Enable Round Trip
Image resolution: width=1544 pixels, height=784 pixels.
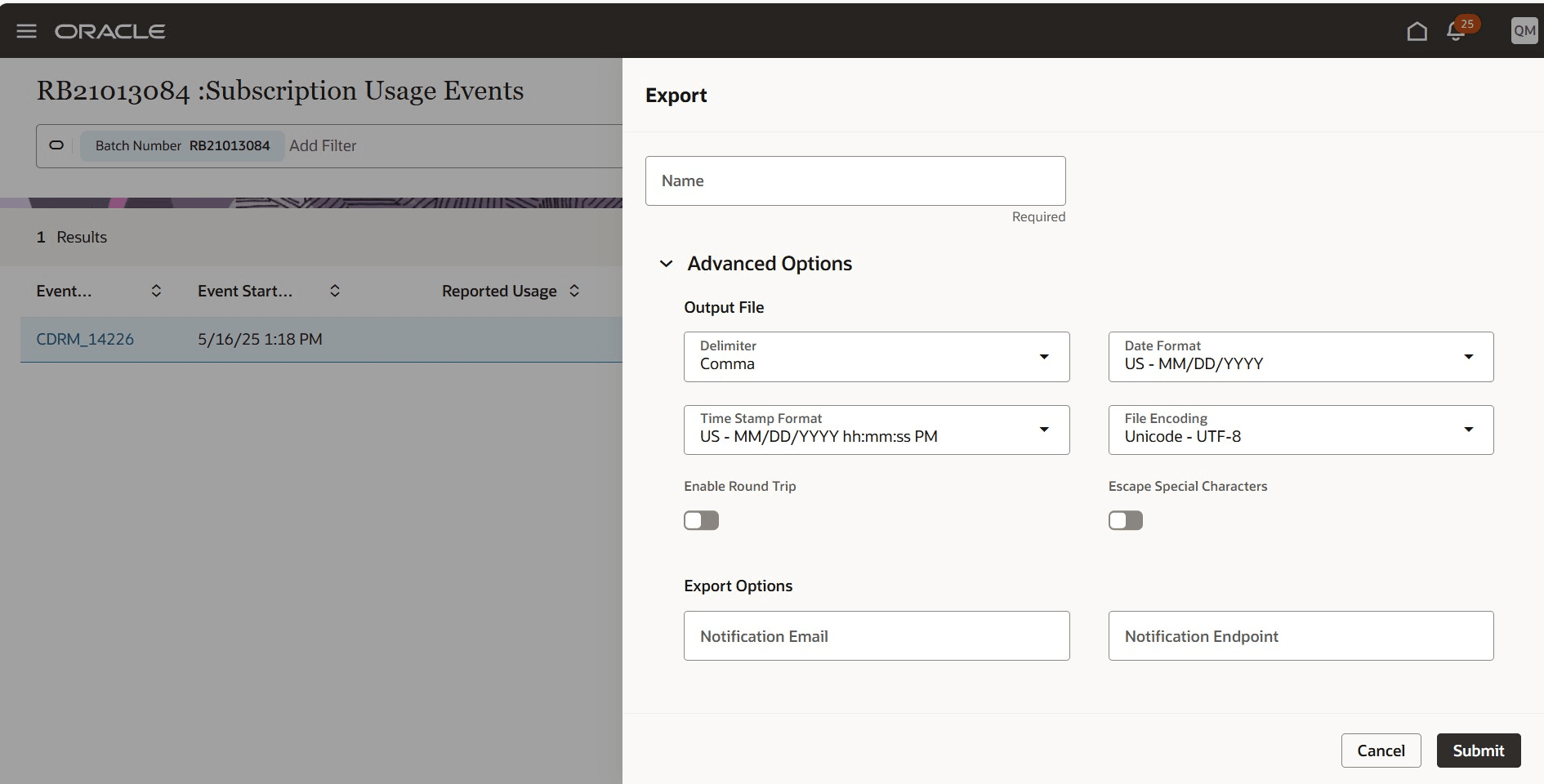tap(701, 520)
